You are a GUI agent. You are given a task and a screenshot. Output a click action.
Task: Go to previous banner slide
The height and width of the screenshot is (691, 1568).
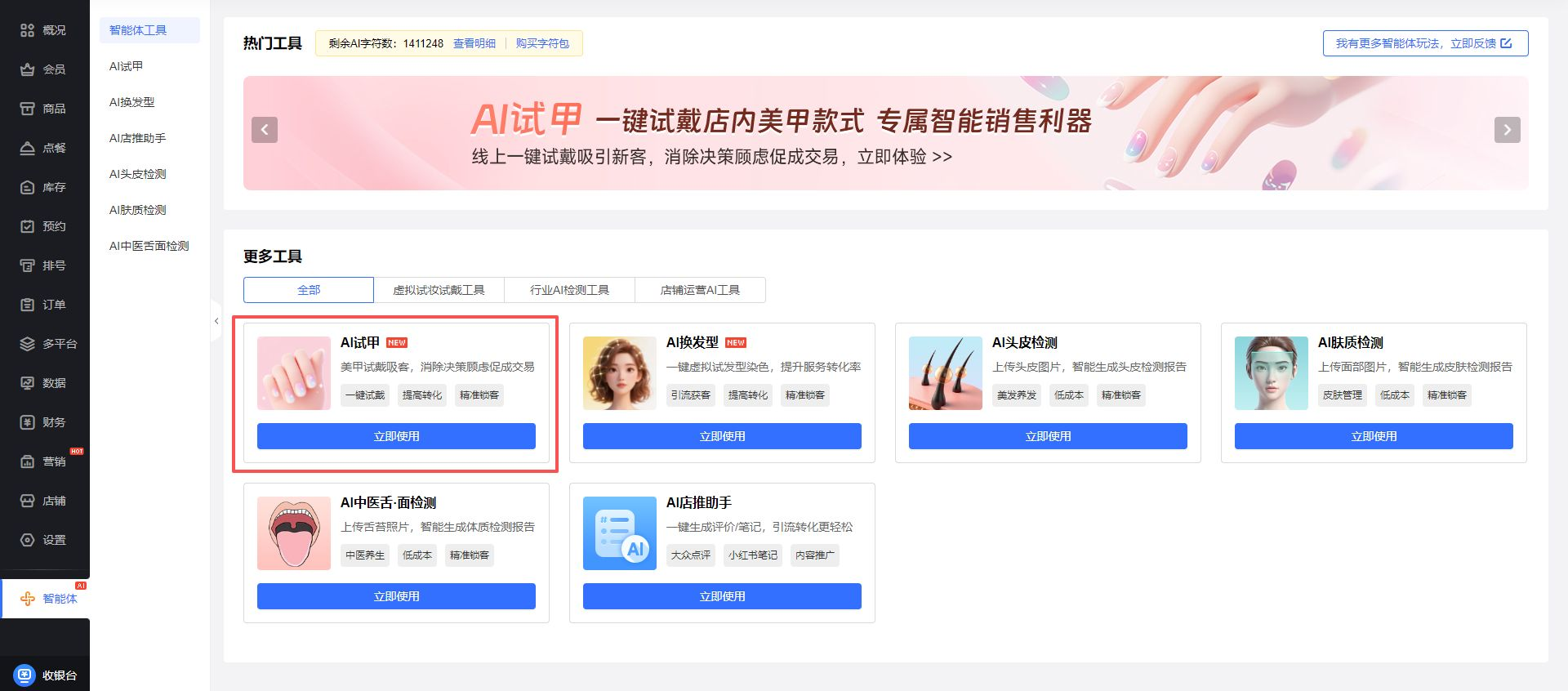coord(265,130)
